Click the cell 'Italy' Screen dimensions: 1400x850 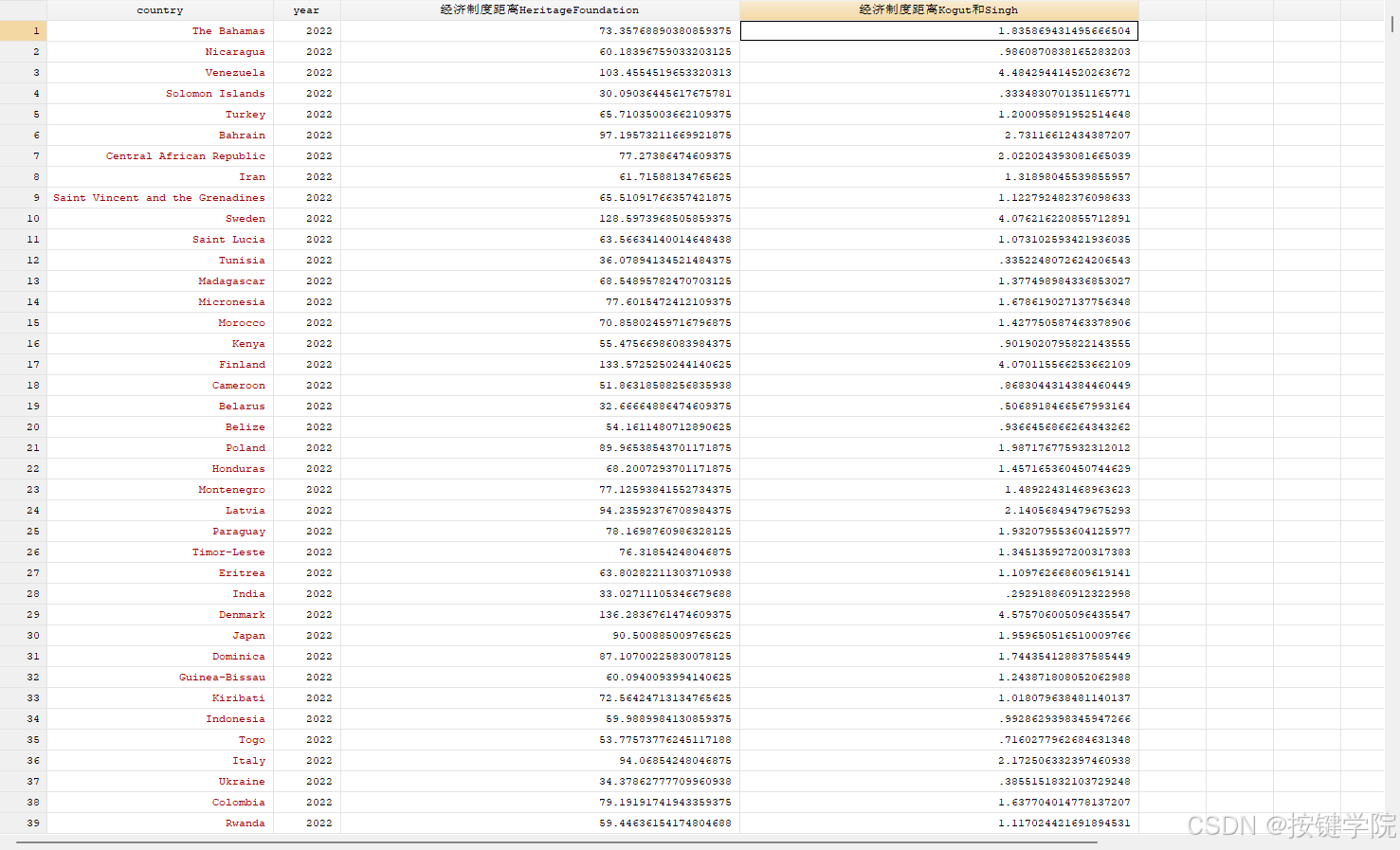point(160,761)
